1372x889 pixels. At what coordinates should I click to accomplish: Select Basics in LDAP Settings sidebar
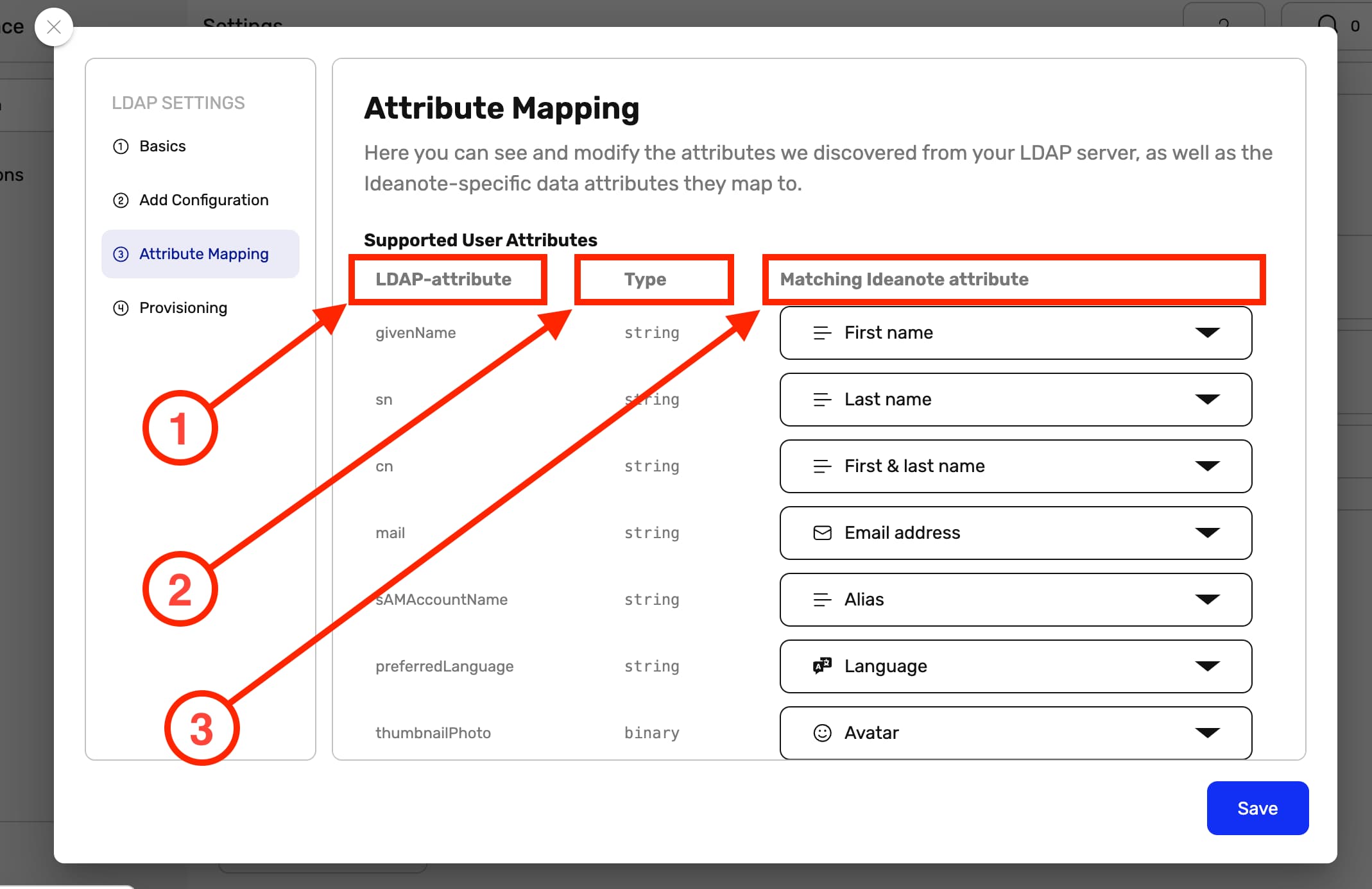pos(162,146)
